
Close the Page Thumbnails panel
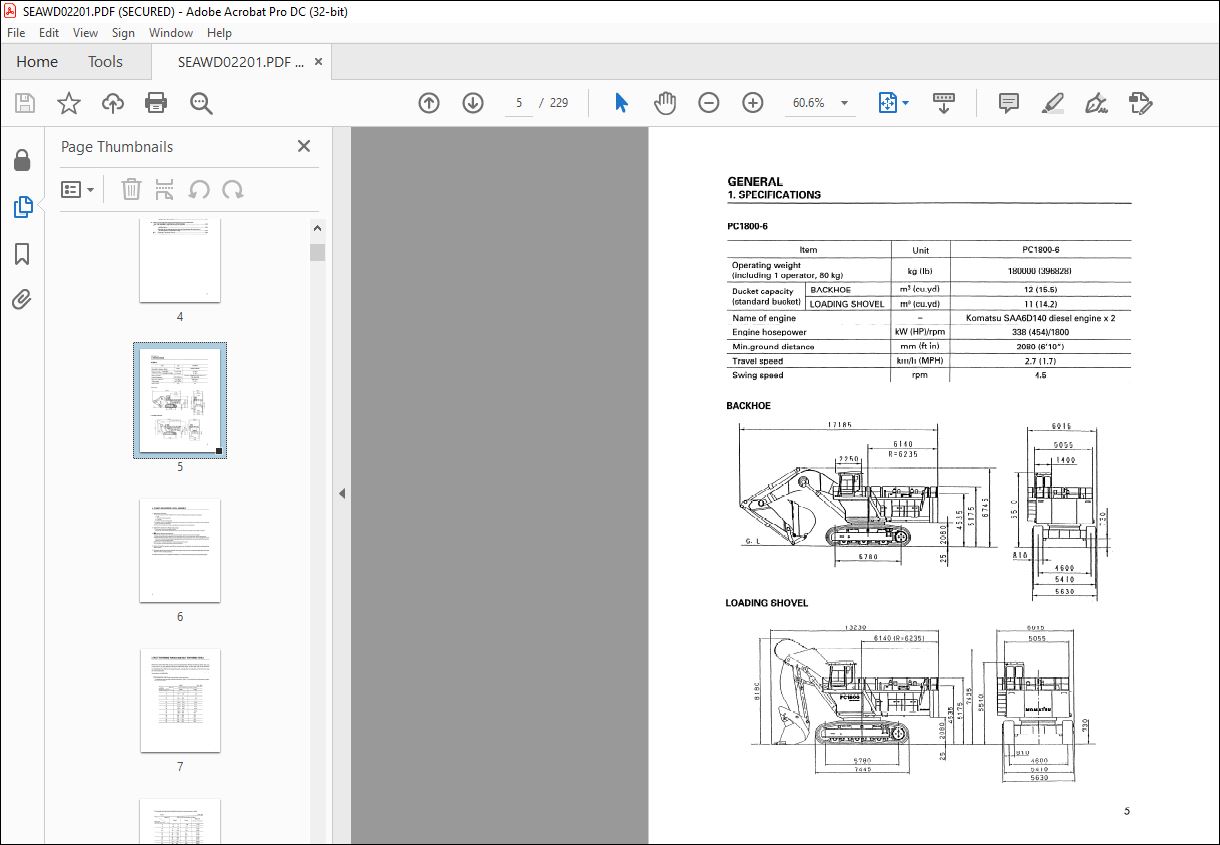[304, 146]
